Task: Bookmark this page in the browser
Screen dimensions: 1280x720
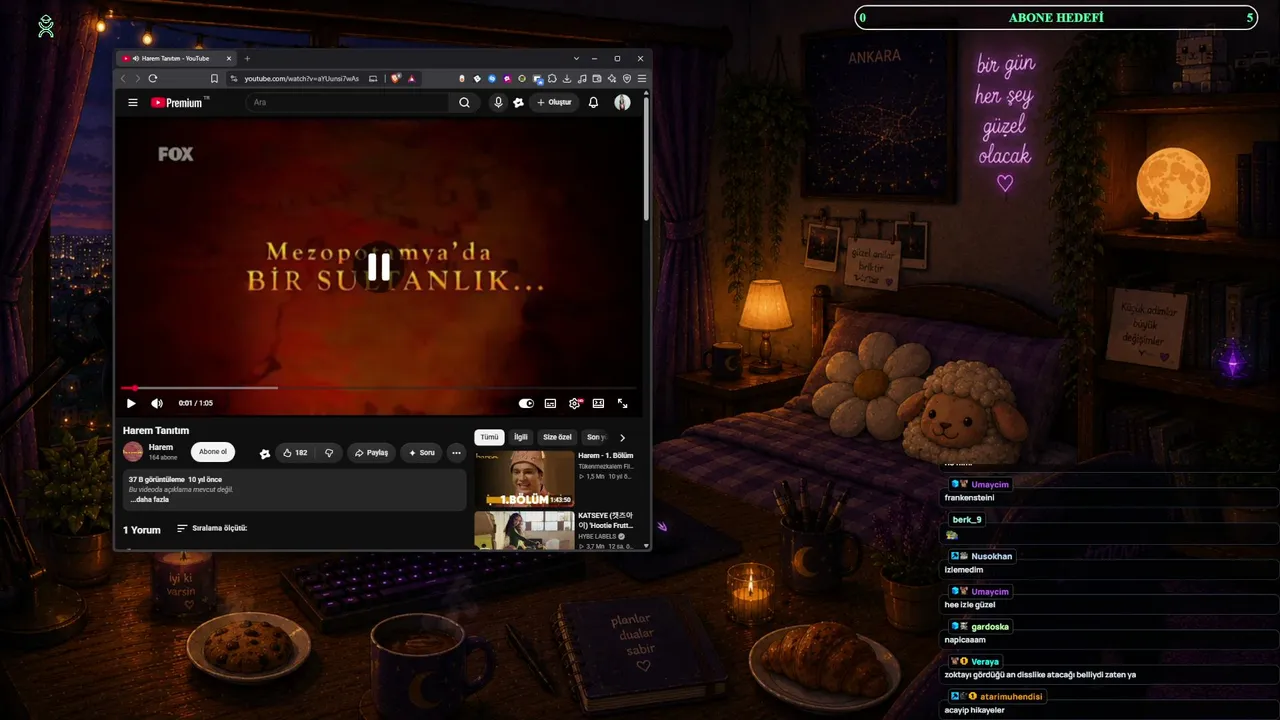Action: click(x=214, y=78)
